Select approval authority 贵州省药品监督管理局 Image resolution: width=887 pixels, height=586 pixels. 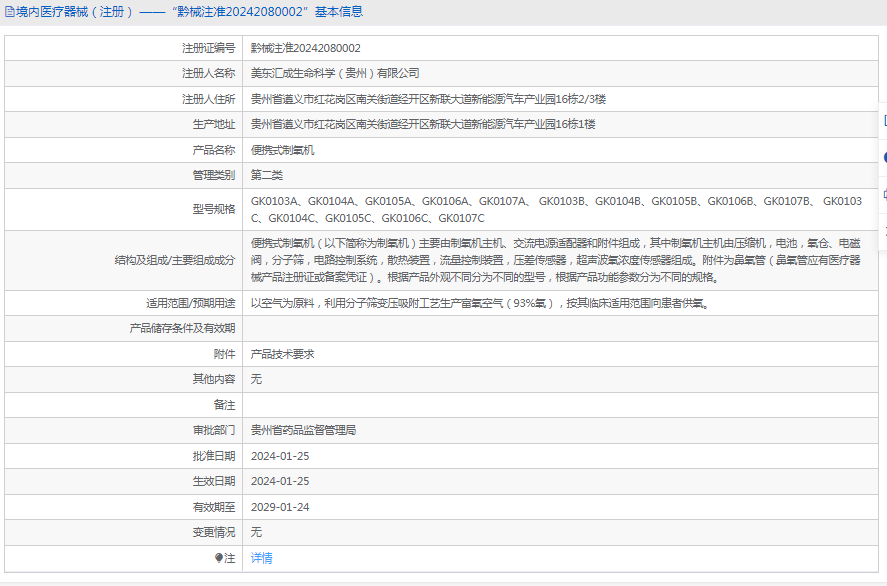(x=303, y=430)
